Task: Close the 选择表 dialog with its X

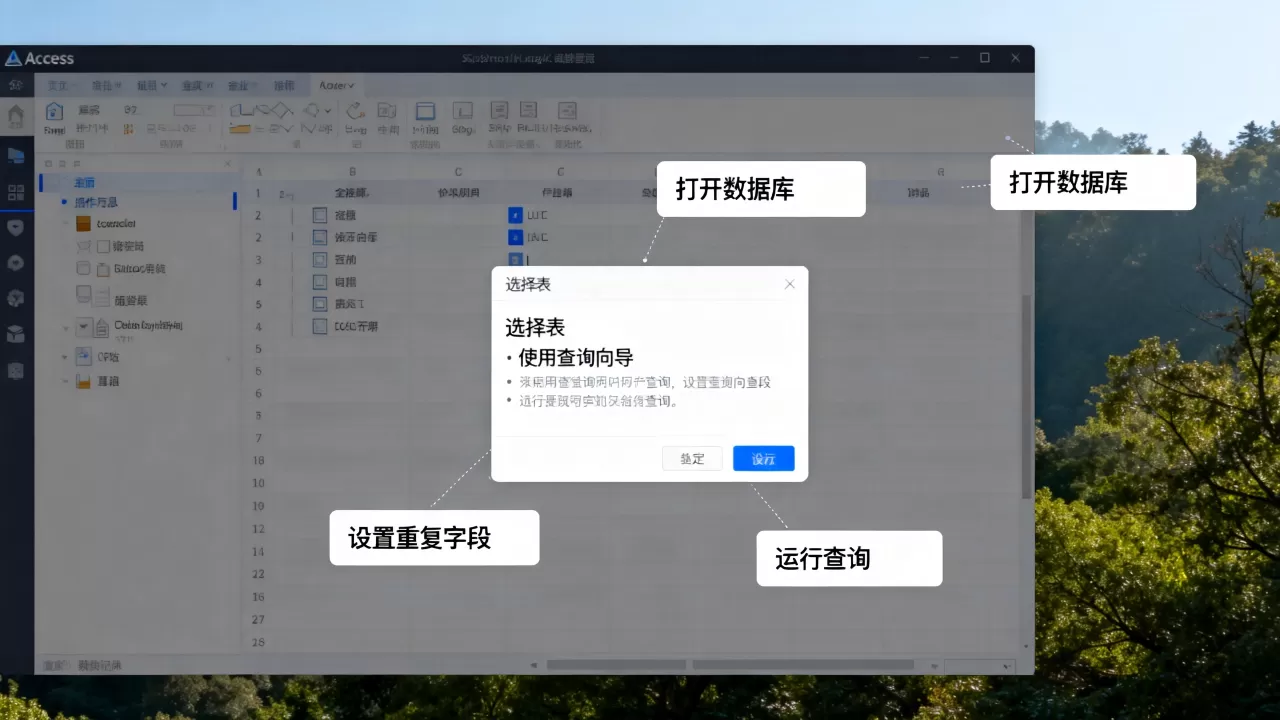Action: pyautogui.click(x=790, y=284)
